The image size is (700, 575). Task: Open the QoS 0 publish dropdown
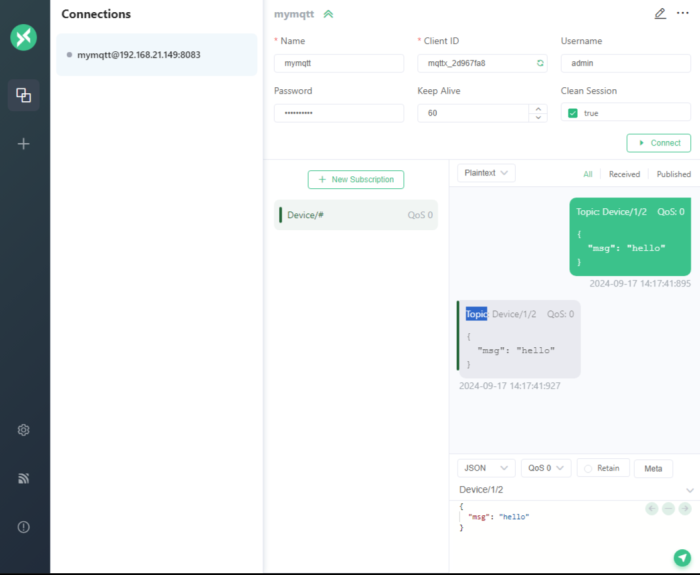pos(547,468)
